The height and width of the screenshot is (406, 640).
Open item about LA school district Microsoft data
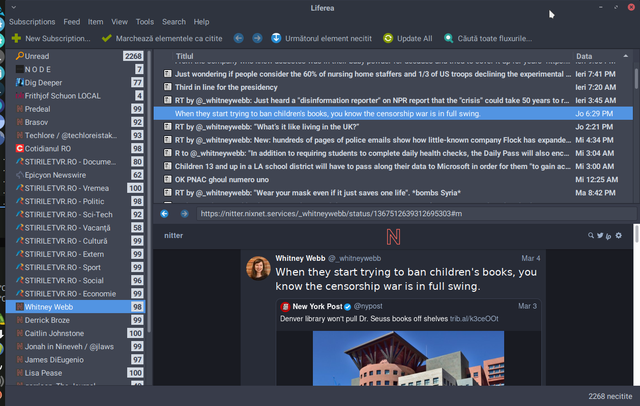(393, 166)
